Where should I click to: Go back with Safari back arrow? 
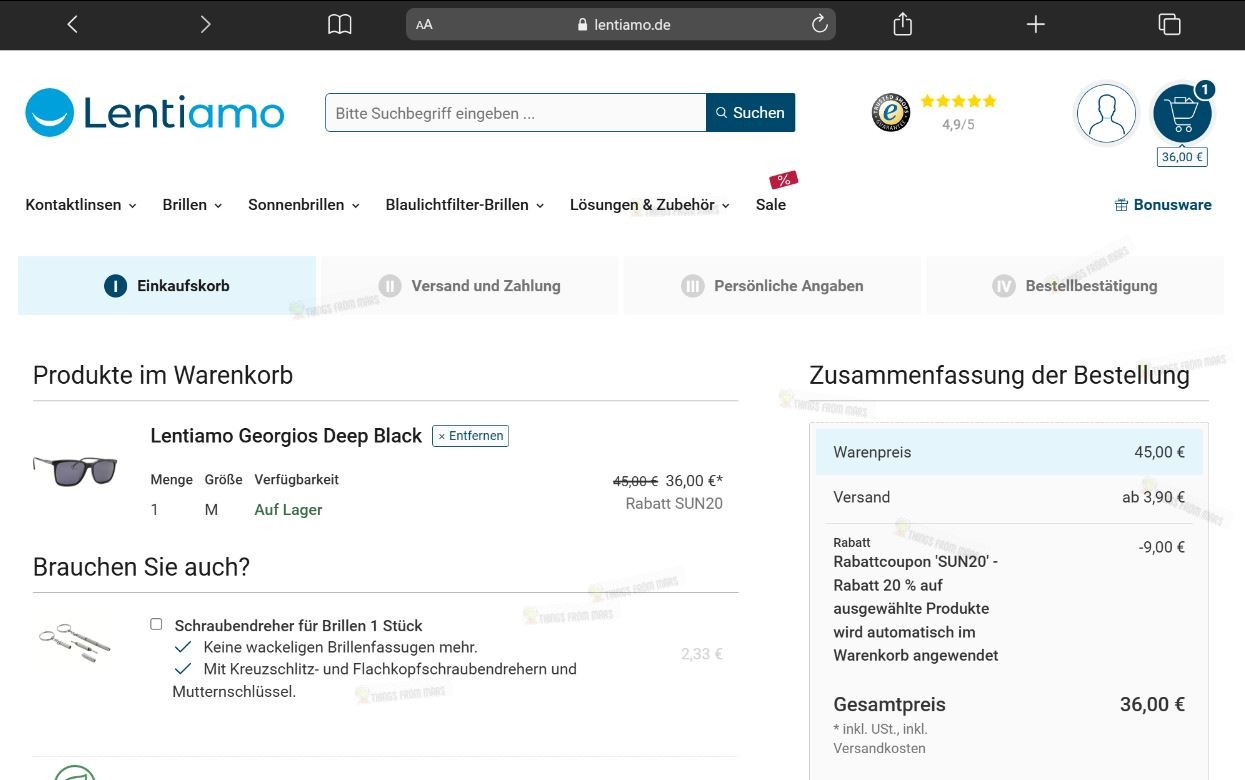(x=72, y=25)
